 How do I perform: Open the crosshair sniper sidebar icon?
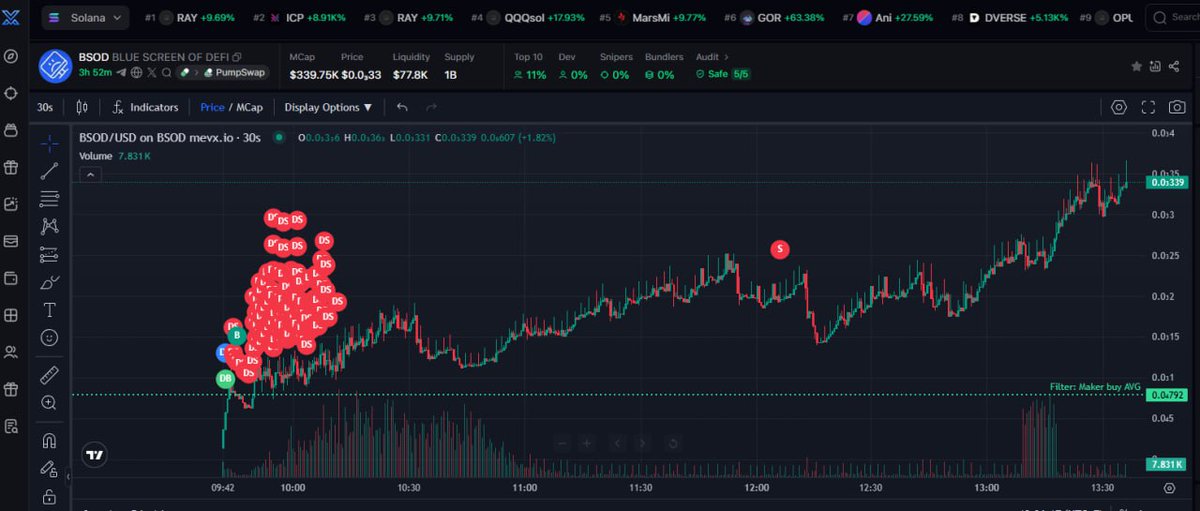tap(11, 93)
